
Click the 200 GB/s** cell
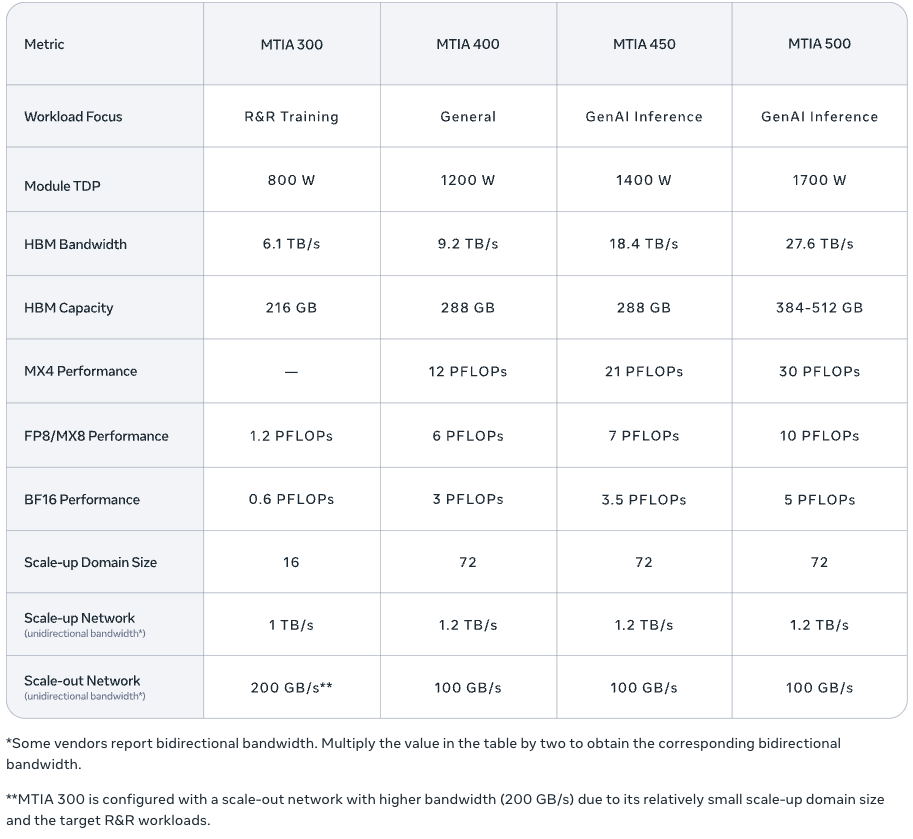click(291, 688)
